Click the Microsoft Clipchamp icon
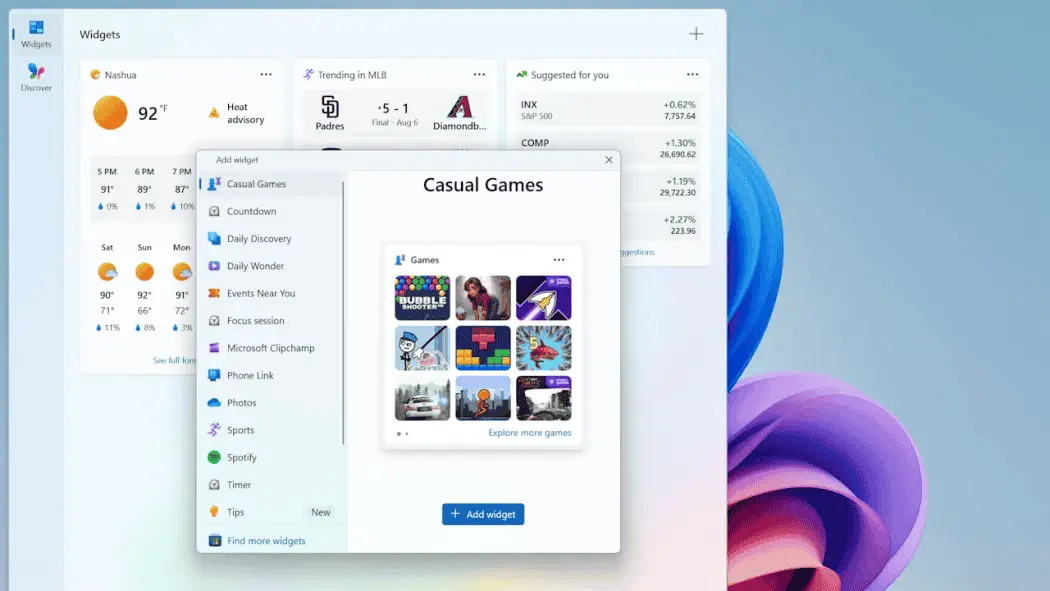1050x591 pixels. click(x=214, y=348)
